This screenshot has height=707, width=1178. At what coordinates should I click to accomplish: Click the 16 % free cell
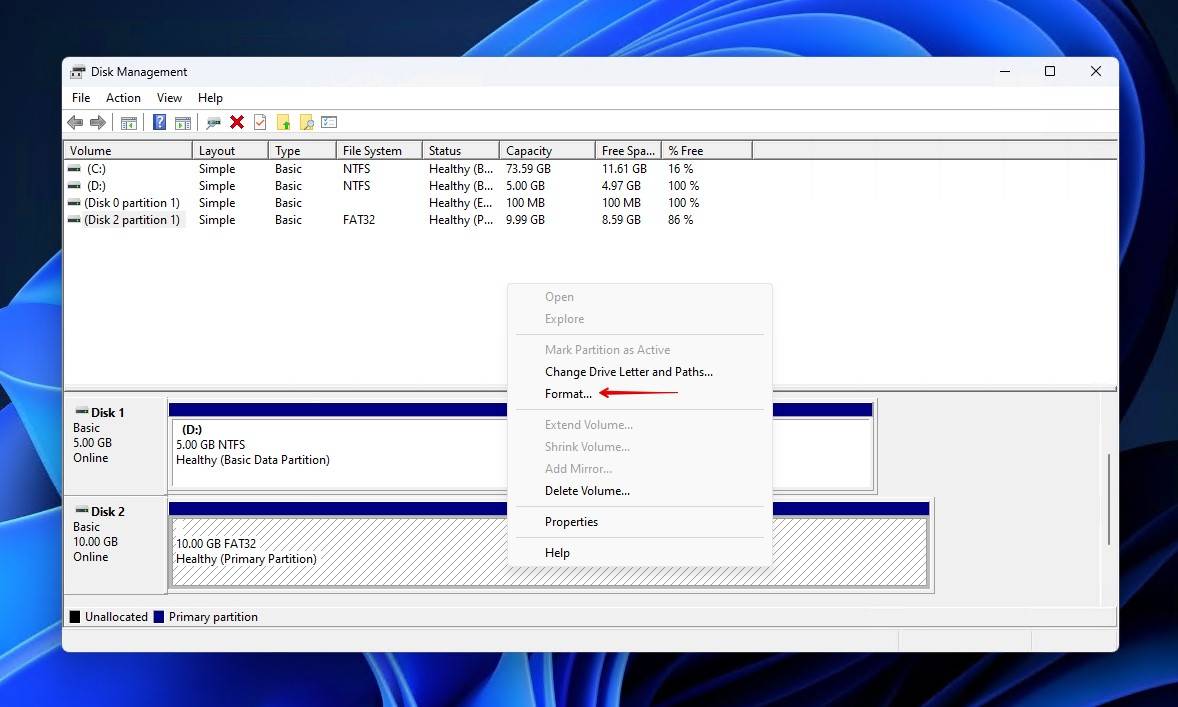(x=681, y=169)
